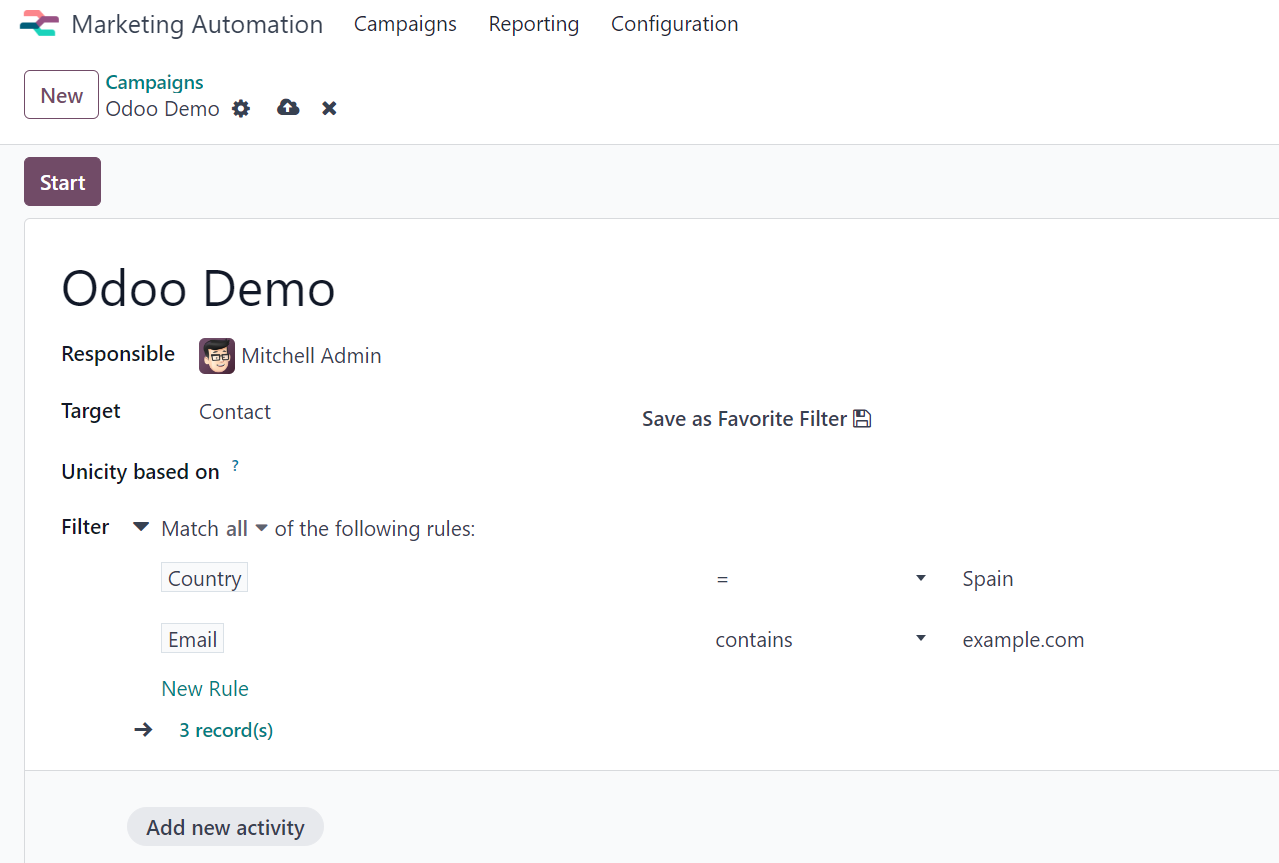Click Save as Favorite Filter text

tap(744, 419)
